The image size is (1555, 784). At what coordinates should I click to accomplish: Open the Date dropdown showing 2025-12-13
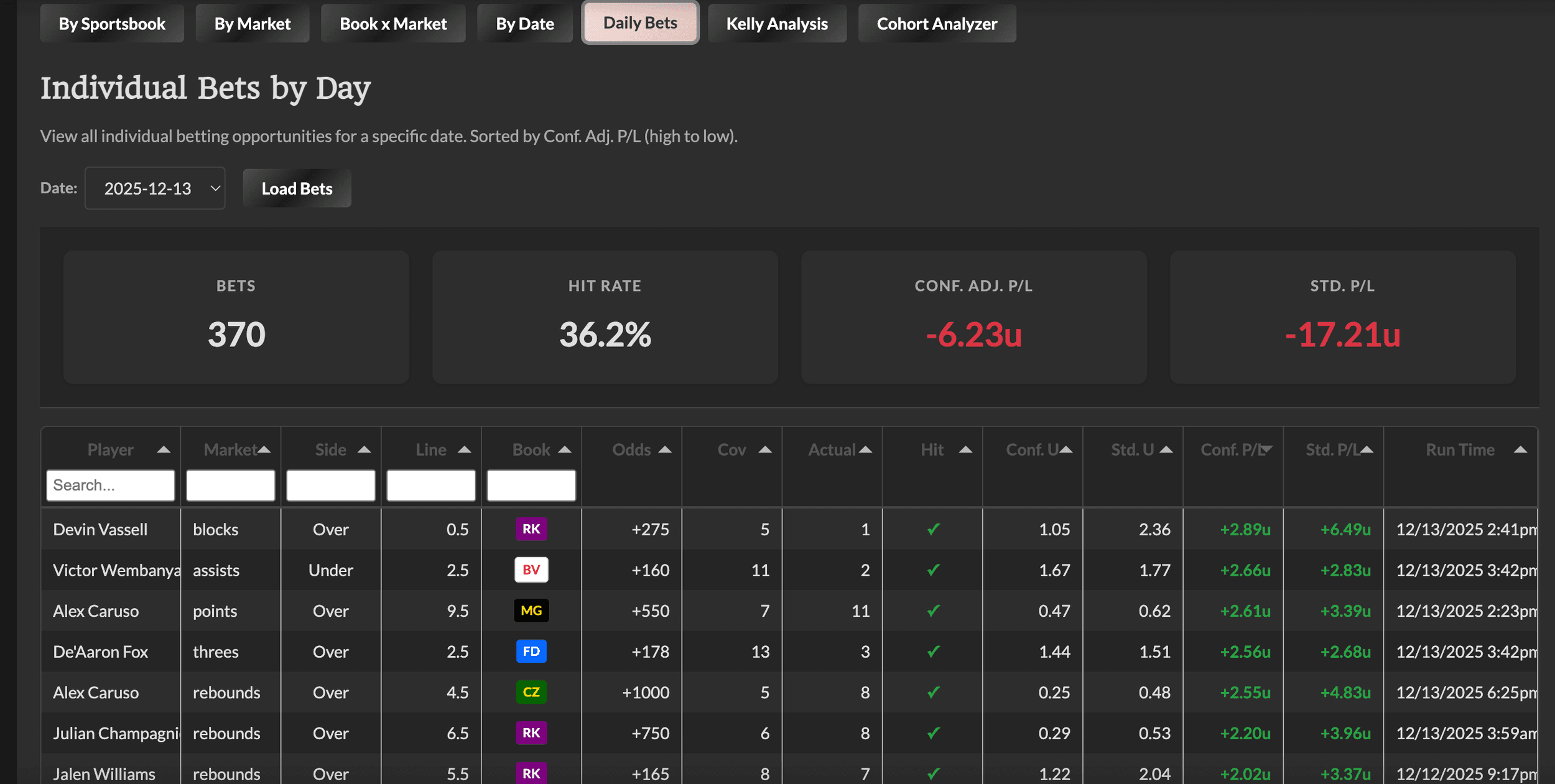tap(155, 188)
